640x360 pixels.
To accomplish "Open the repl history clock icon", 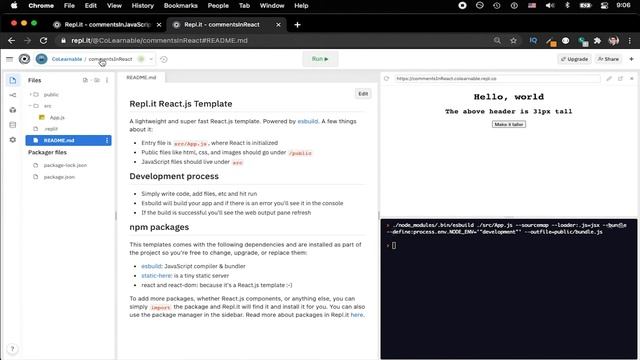I will (x=164, y=59).
